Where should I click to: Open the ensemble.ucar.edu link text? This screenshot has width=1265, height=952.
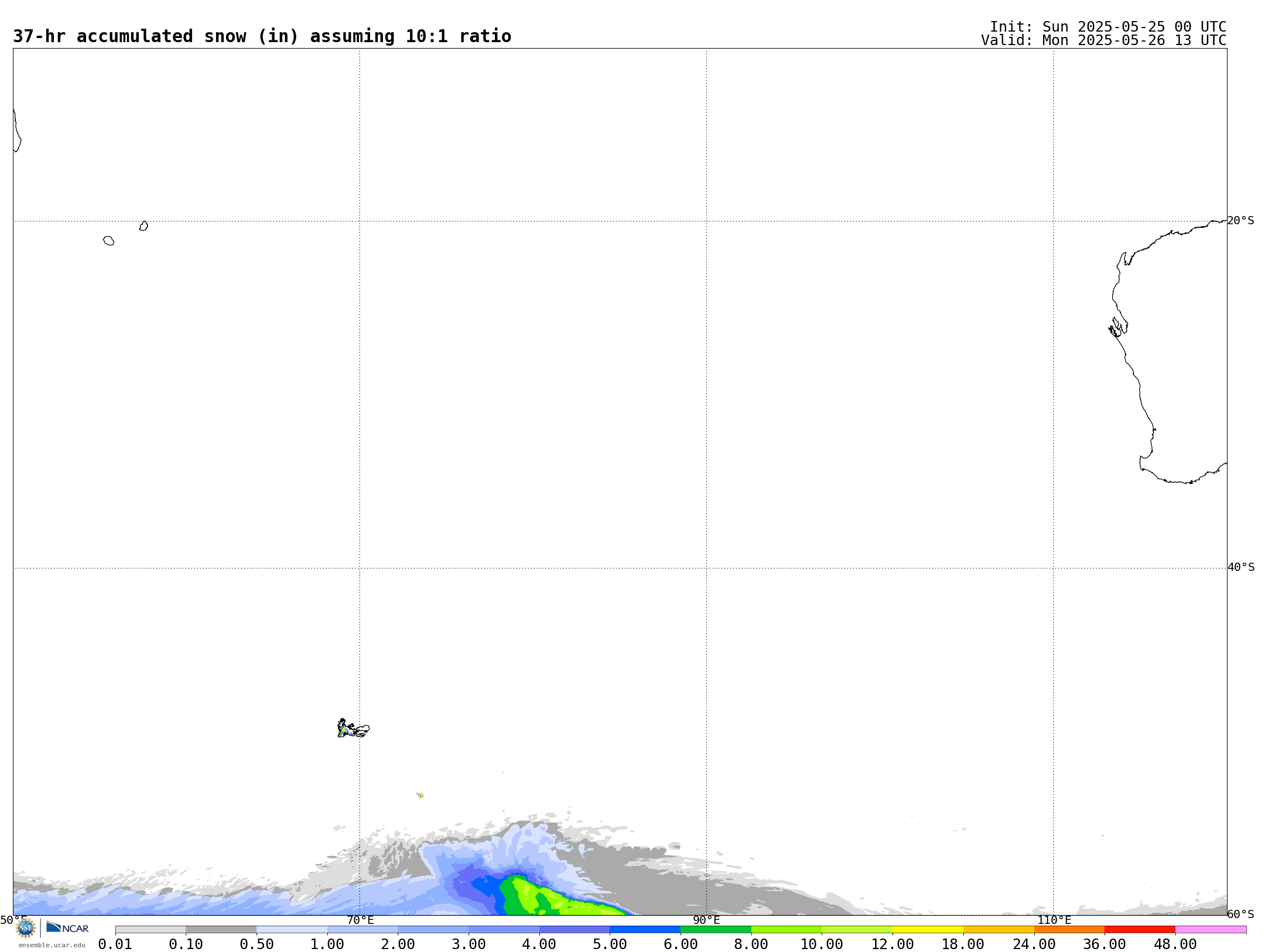(x=52, y=945)
